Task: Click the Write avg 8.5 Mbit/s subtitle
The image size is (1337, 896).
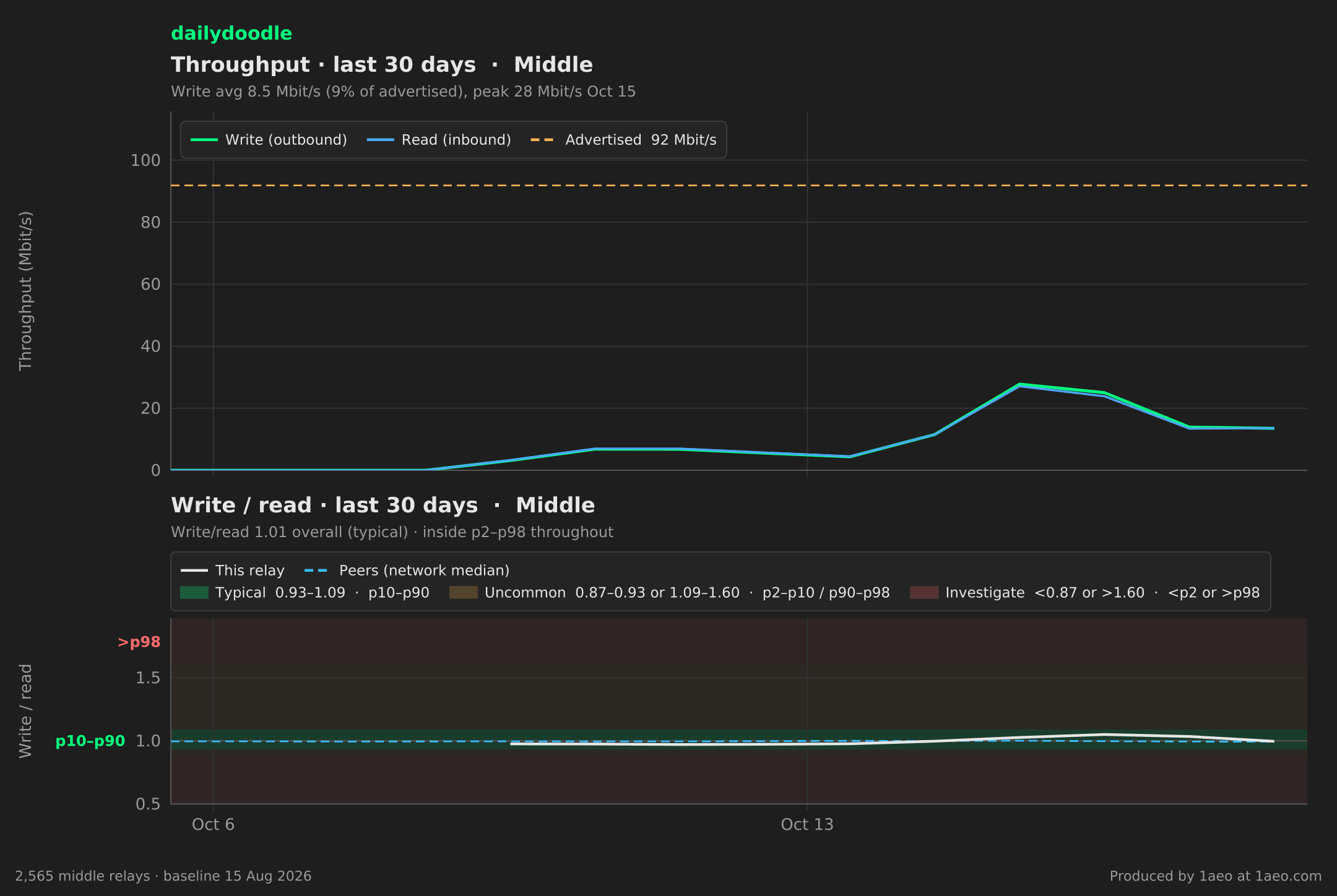Action: pos(403,92)
